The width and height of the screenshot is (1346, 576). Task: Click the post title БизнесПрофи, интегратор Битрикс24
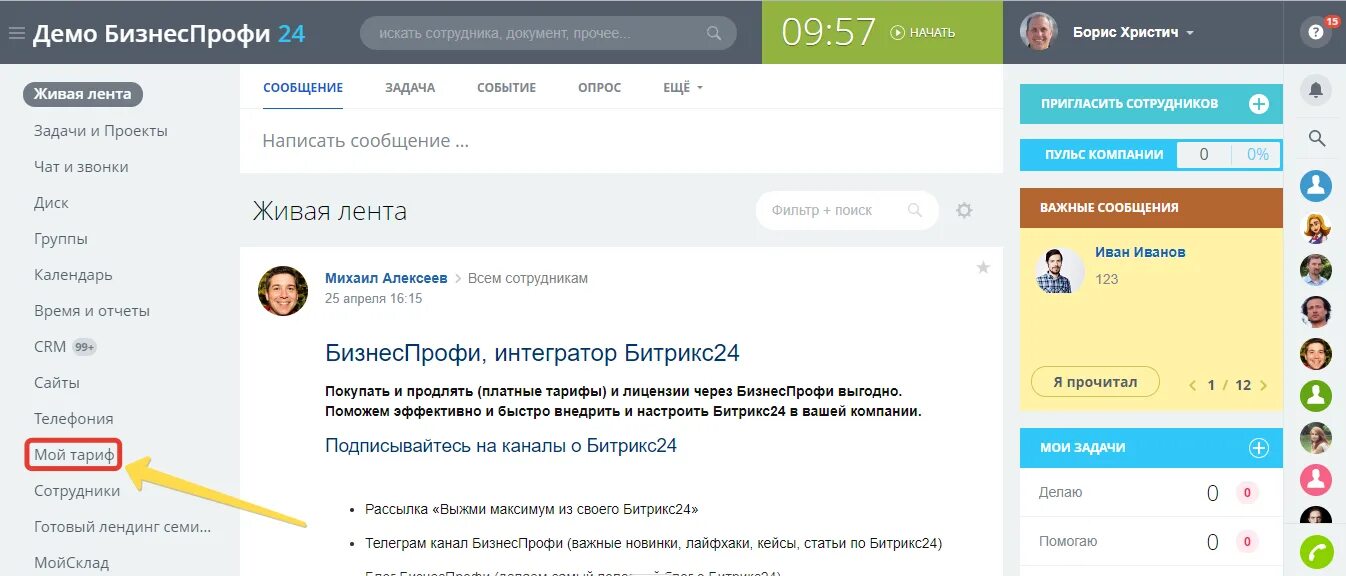pos(532,353)
